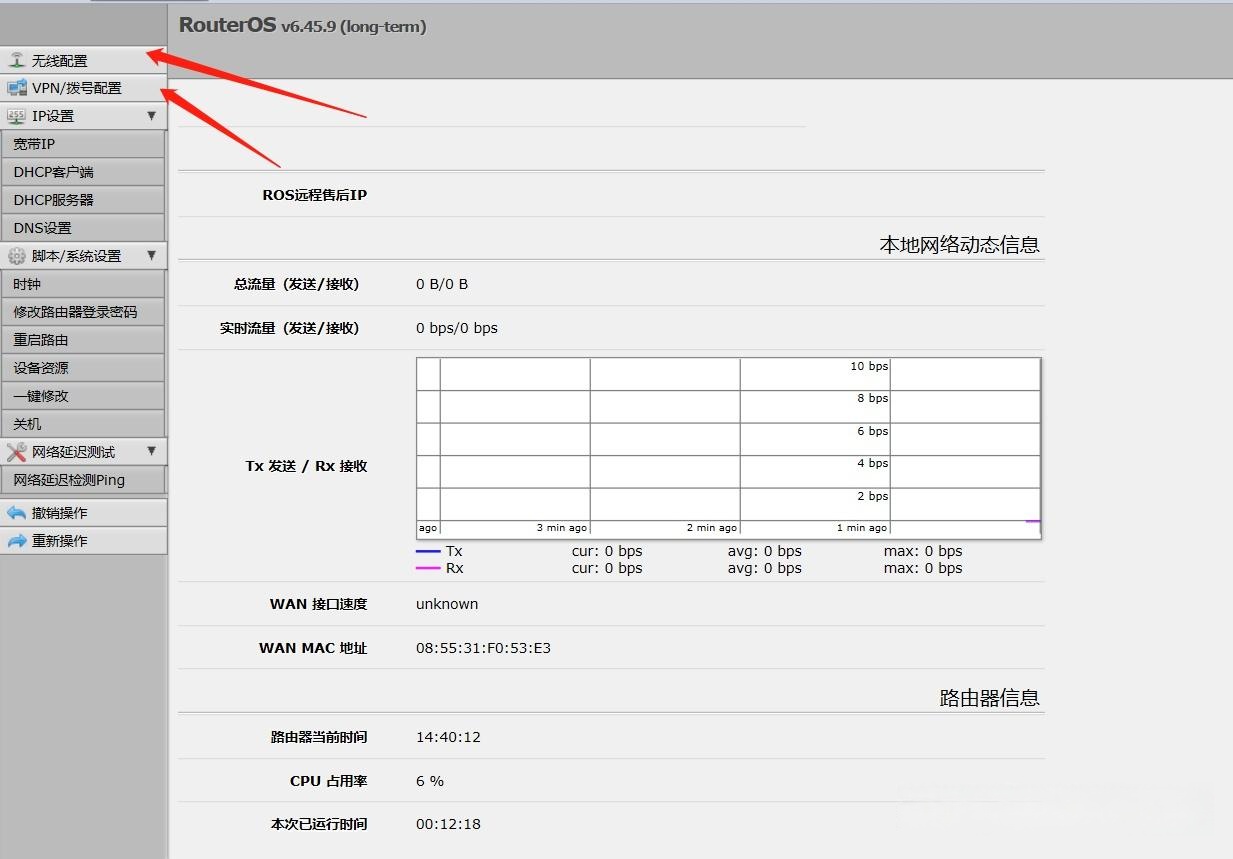1233x859 pixels.
Task: Click the Tx/Rx traffic graph
Action: click(x=728, y=448)
